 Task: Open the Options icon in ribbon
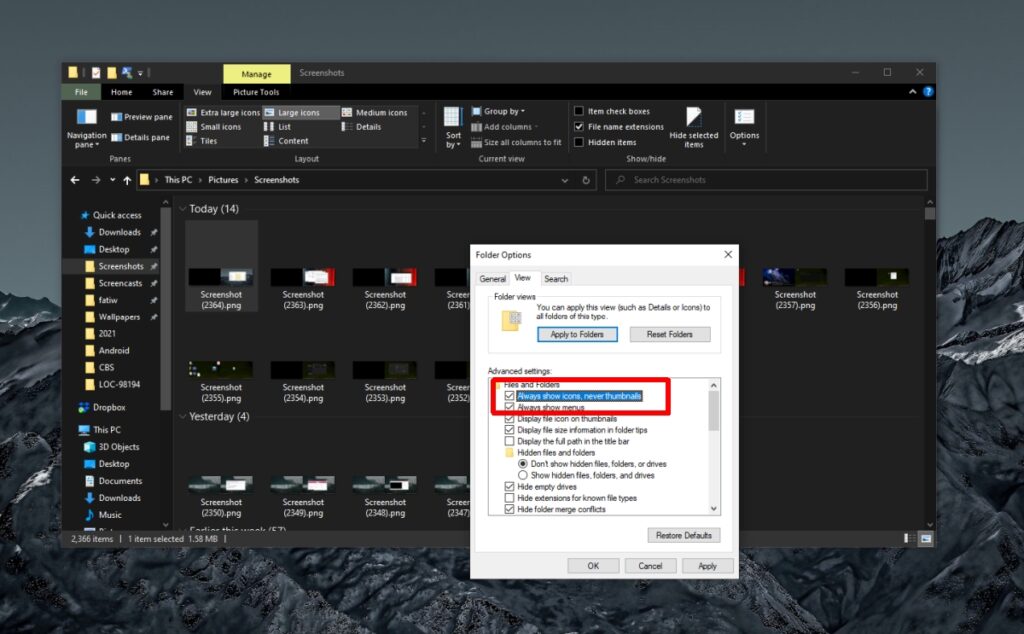coord(744,118)
